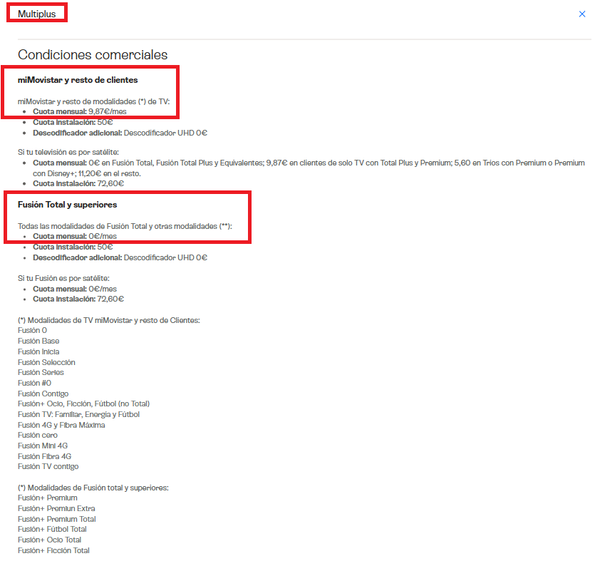600x564 pixels.
Task: Select the Fusión Total y superiores heading
Action: [x=67, y=205]
